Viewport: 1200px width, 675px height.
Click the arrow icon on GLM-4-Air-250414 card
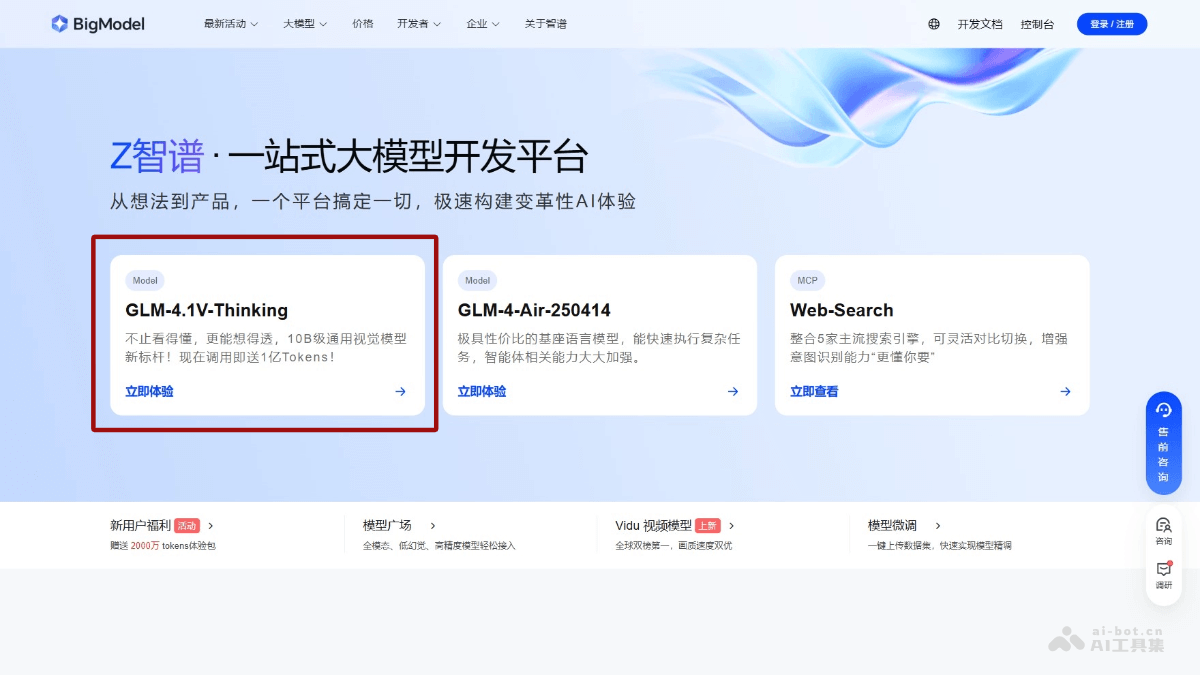731,391
